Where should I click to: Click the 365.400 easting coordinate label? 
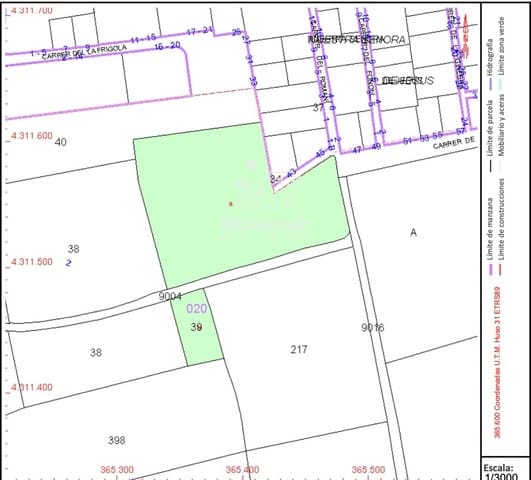pos(242,470)
